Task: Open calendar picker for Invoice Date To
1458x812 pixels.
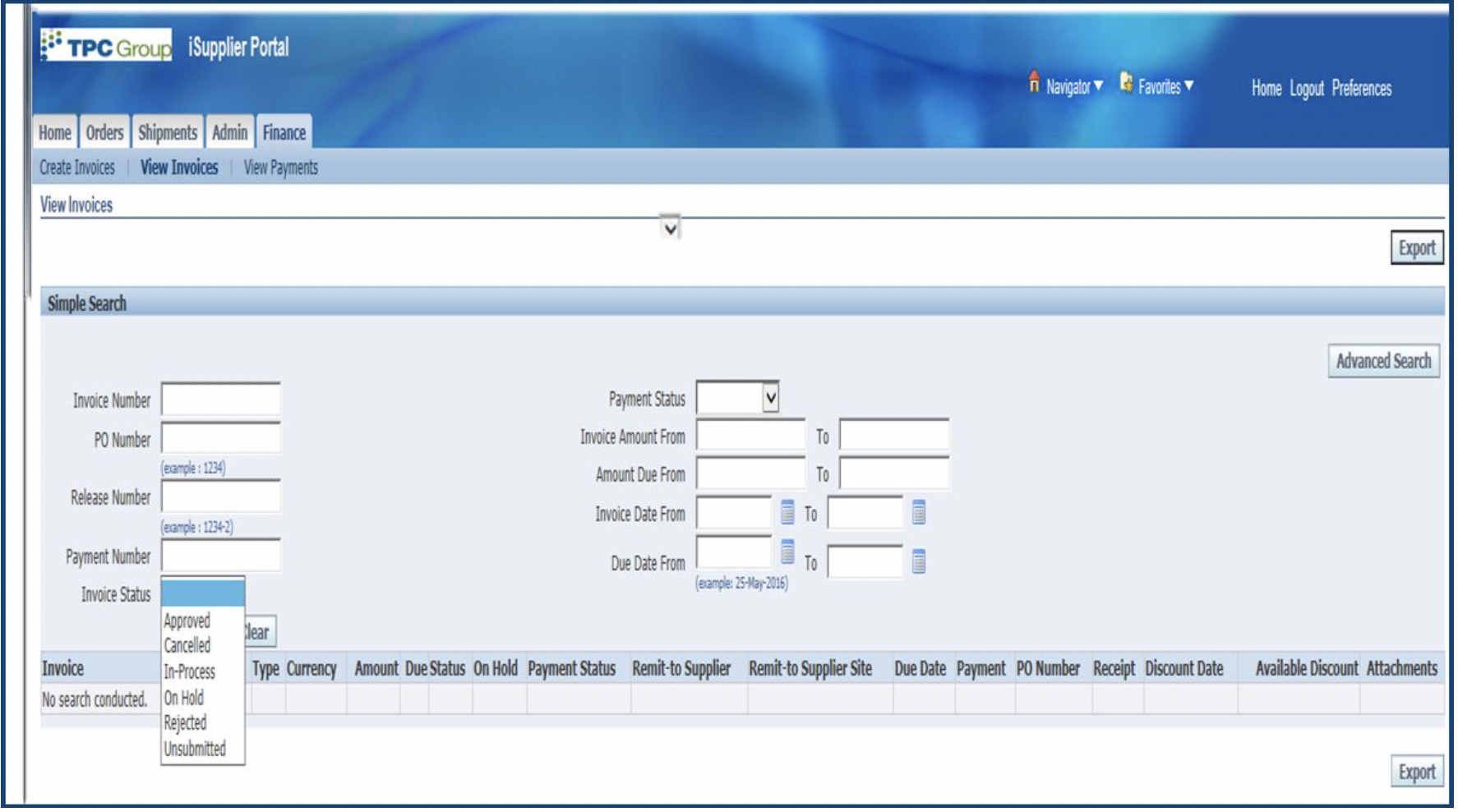Action: [919, 512]
